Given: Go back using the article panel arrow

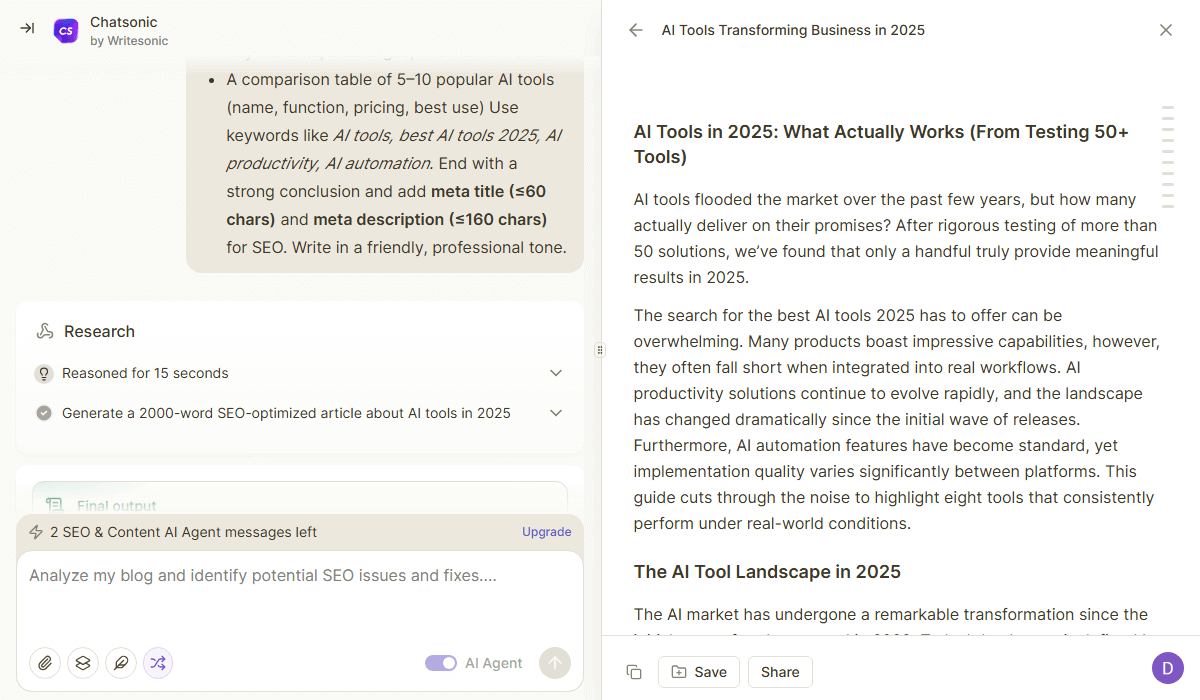Looking at the screenshot, I should tap(636, 30).
